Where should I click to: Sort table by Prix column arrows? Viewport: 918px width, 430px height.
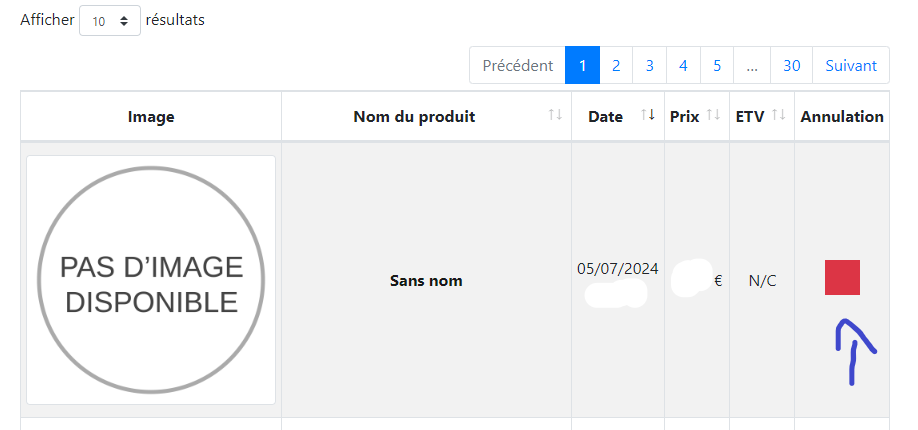[x=713, y=116]
